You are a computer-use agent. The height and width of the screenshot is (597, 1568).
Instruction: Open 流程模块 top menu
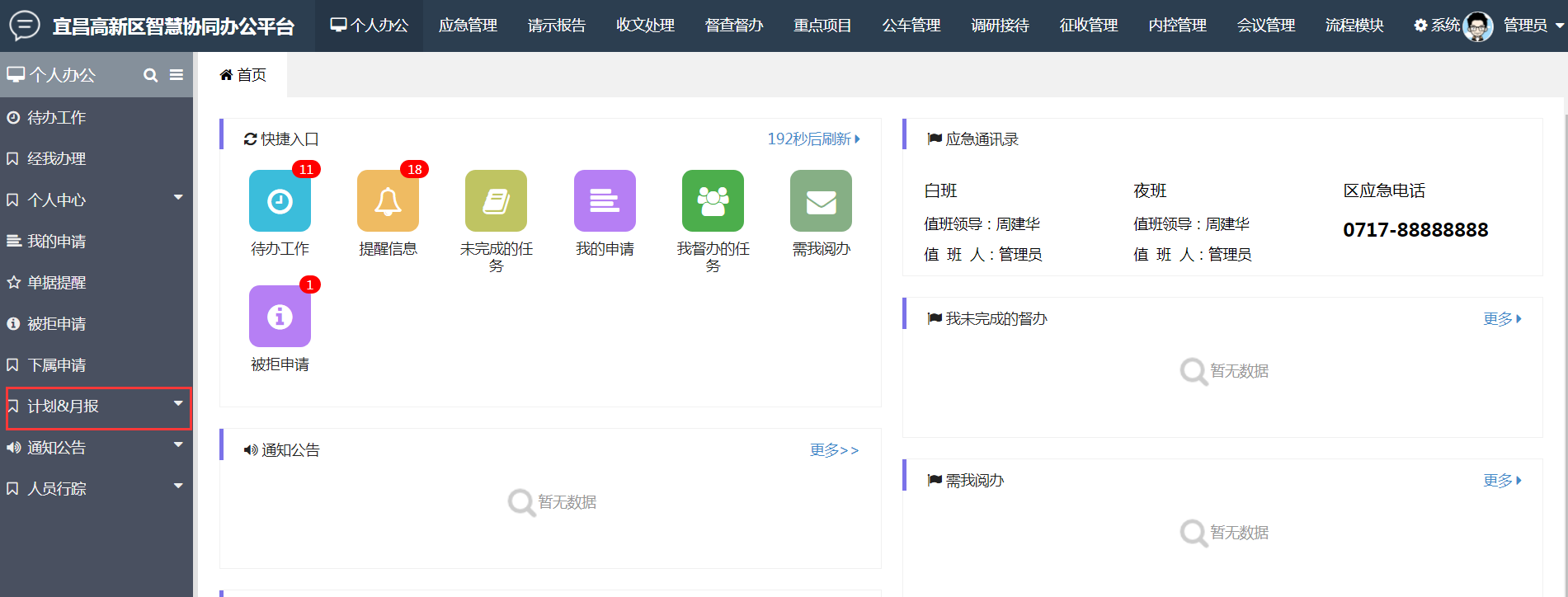[1354, 26]
